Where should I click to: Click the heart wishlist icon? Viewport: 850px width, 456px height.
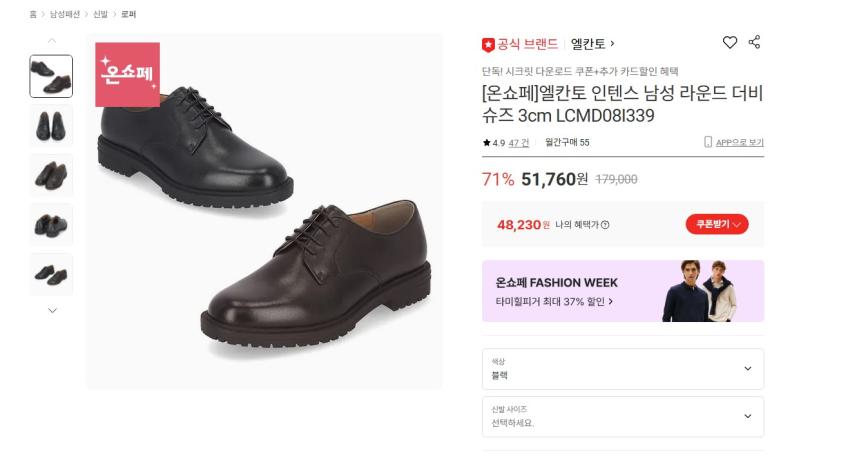click(730, 42)
